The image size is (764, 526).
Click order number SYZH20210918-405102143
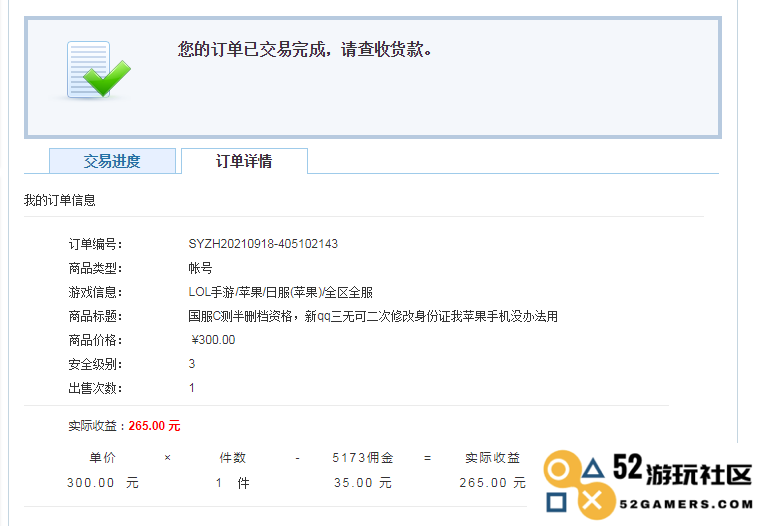click(x=263, y=244)
